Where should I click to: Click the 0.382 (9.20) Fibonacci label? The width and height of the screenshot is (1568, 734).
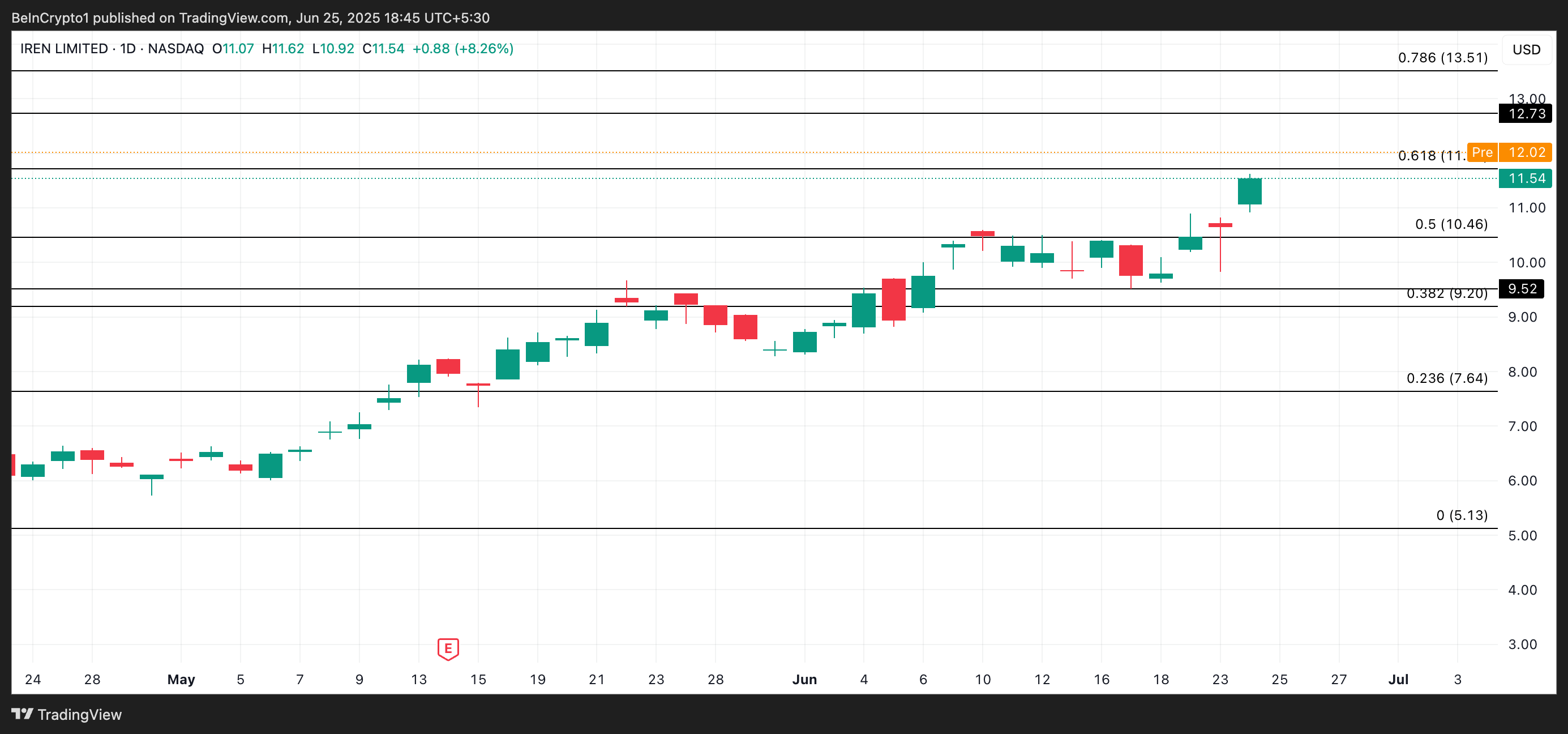pyautogui.click(x=1446, y=294)
